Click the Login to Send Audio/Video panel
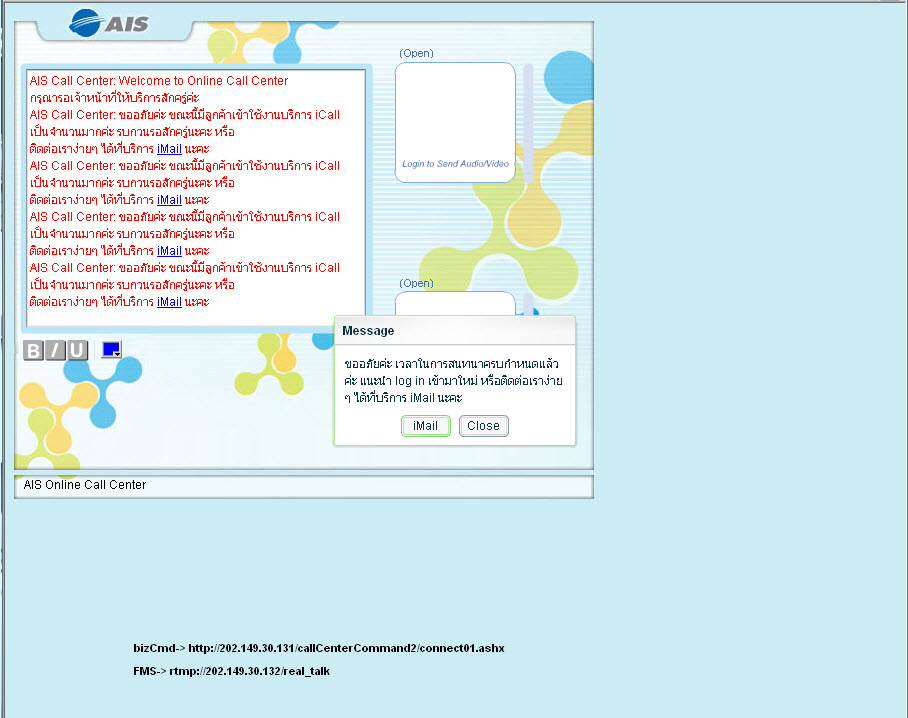908x718 pixels. 455,123
